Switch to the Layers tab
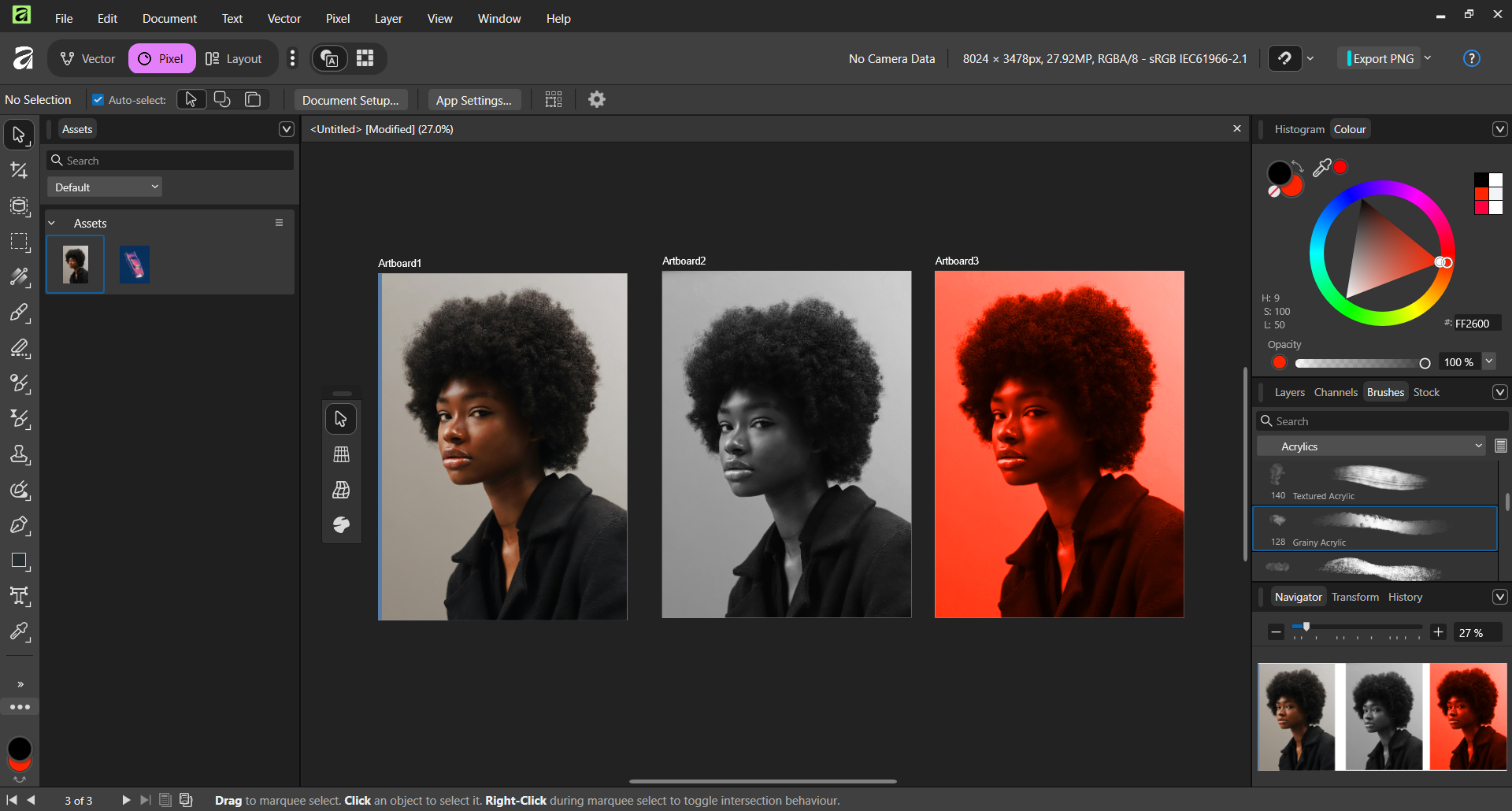The image size is (1512, 811). 1289,392
